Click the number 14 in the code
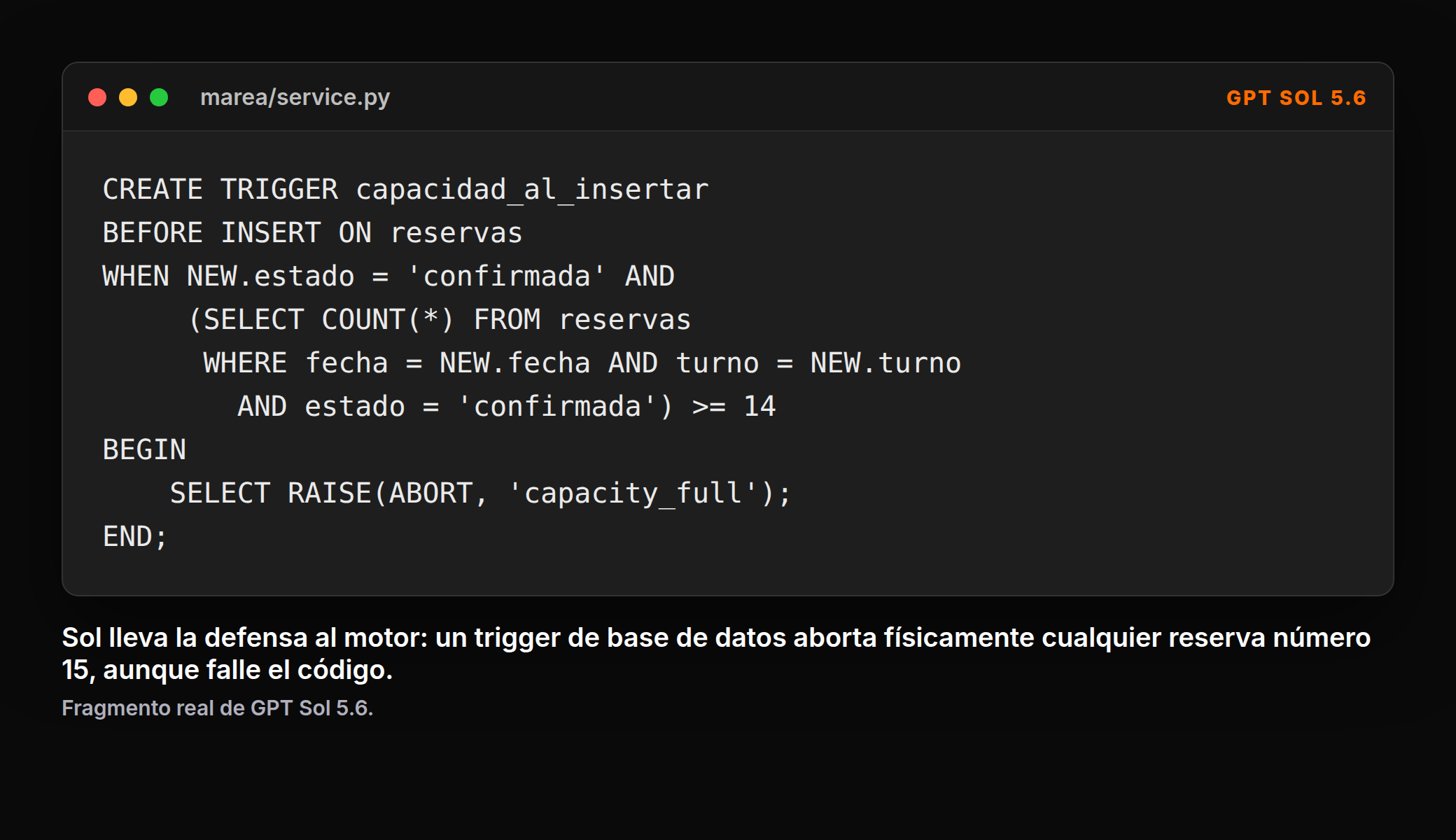This screenshot has width=1456, height=840. pyautogui.click(x=759, y=407)
